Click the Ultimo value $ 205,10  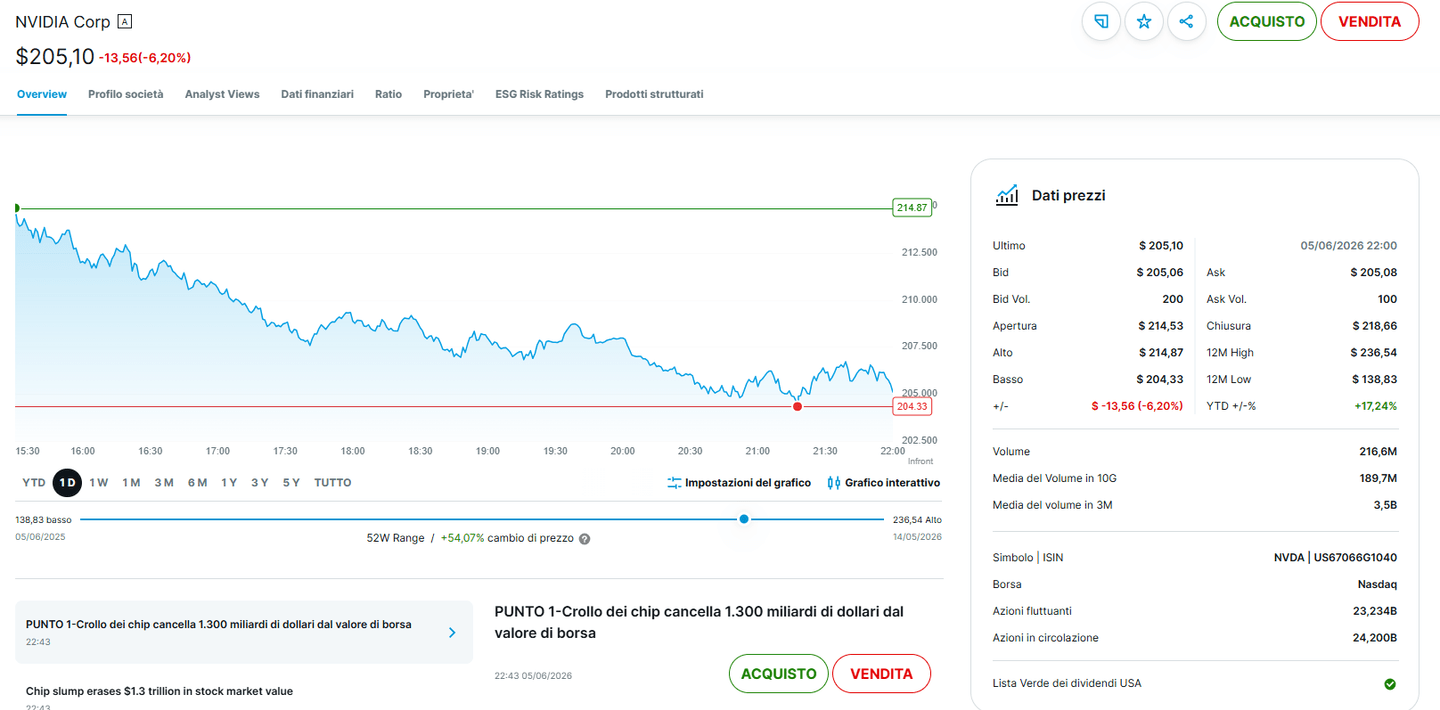coord(1161,246)
